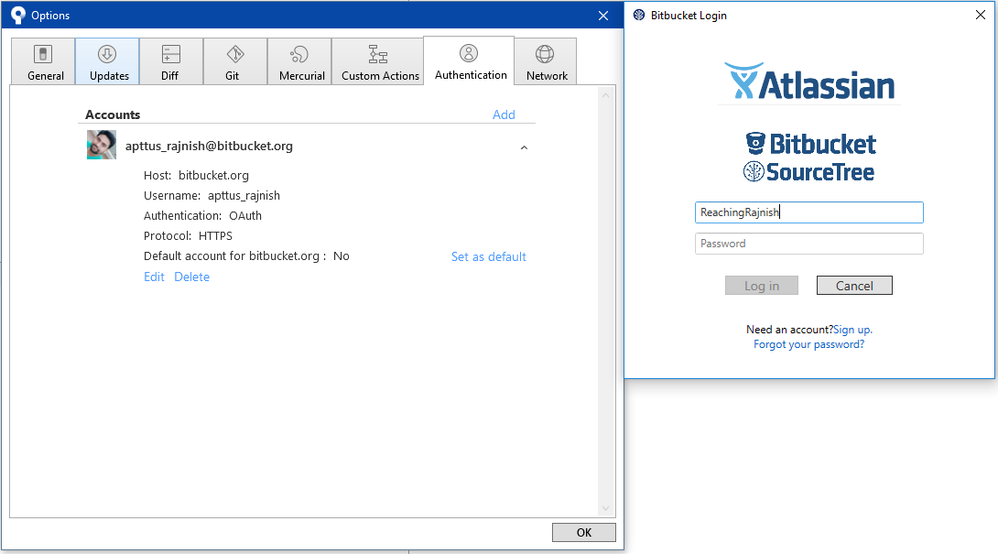The width and height of the screenshot is (998, 554).
Task: Click the scrollbar up arrow in Options
Action: [x=605, y=96]
